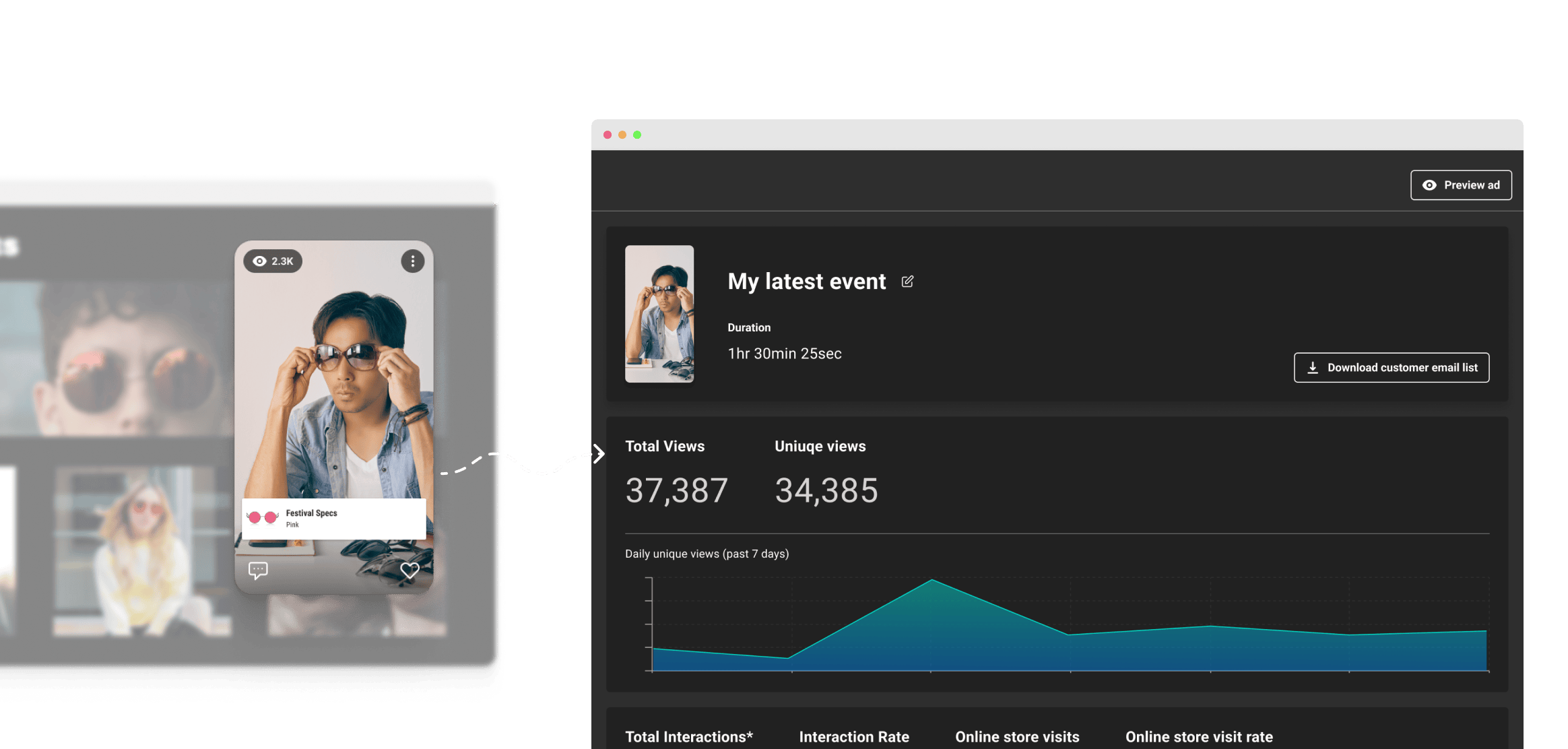Click the Preview ad button
Image resolution: width=1568 pixels, height=749 pixels.
click(x=1461, y=185)
